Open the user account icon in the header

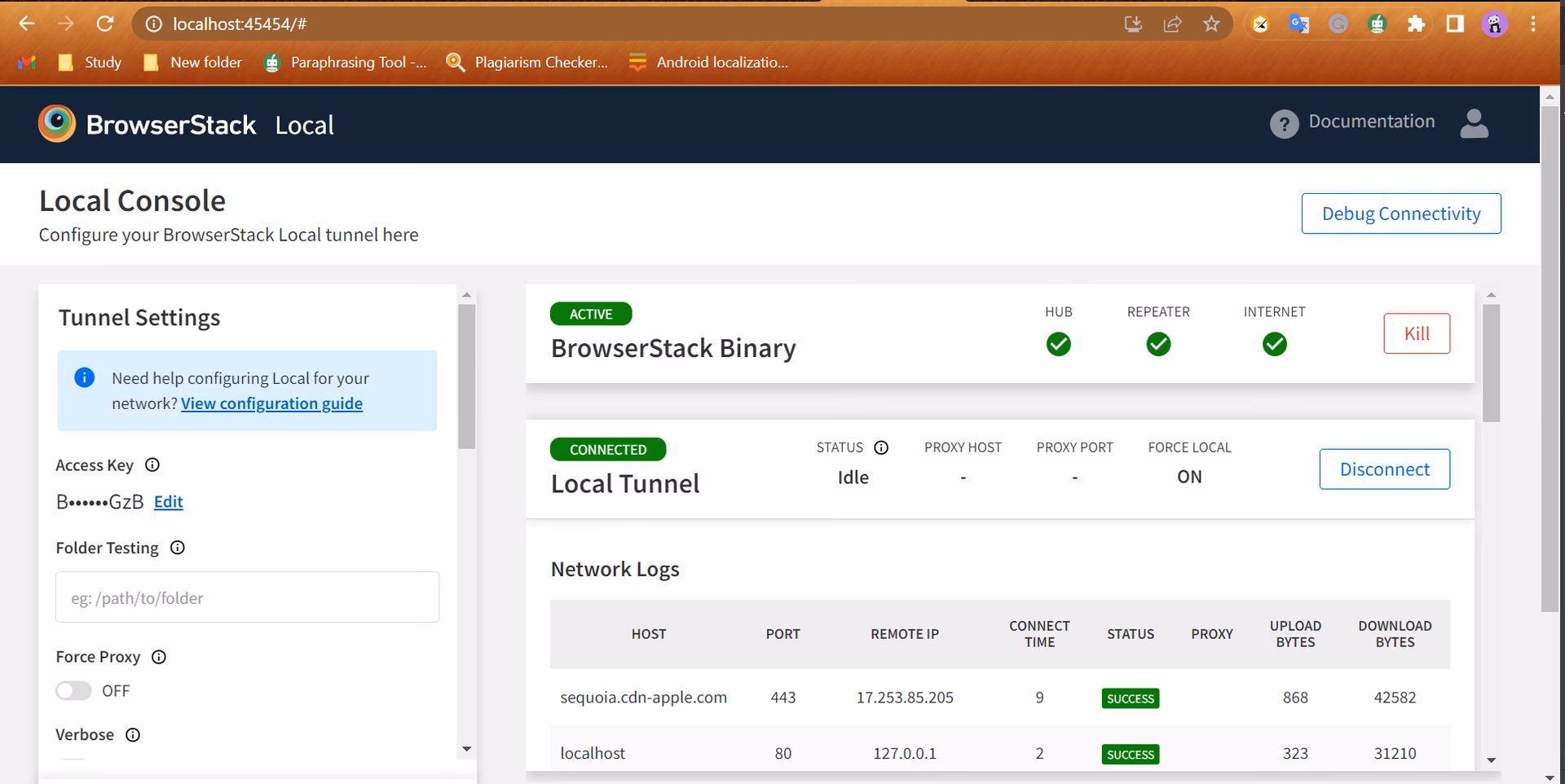click(1475, 123)
